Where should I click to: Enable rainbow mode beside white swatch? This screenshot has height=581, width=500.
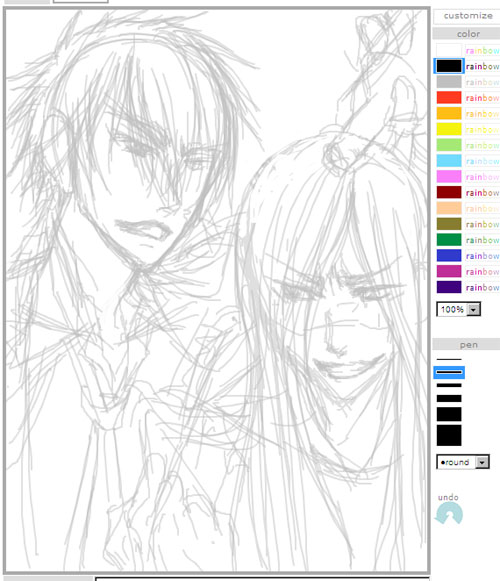coord(483,50)
